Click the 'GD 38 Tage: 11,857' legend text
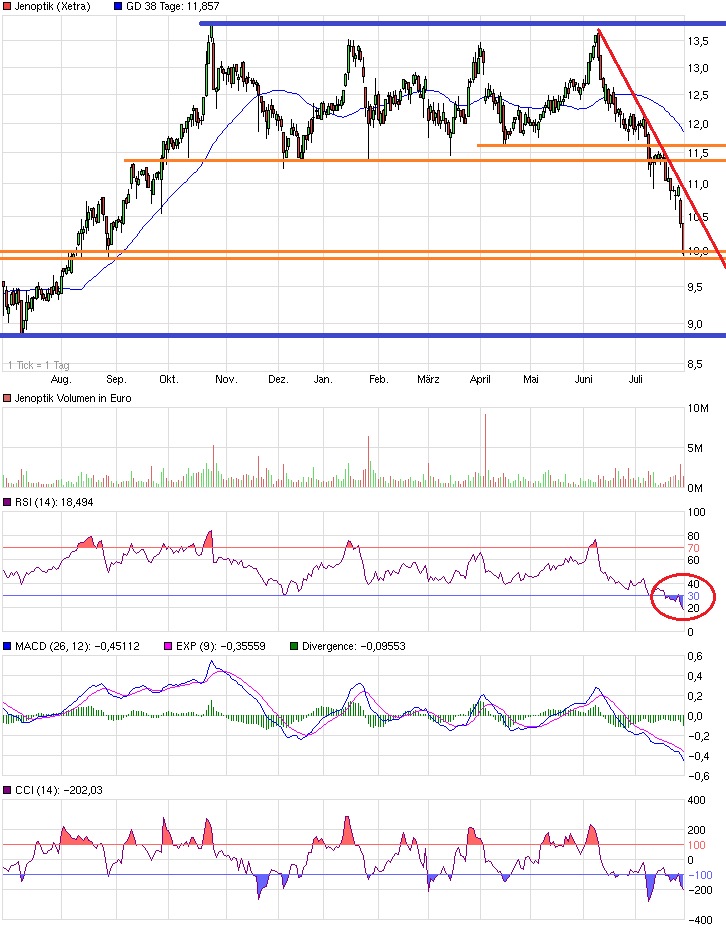 point(172,7)
